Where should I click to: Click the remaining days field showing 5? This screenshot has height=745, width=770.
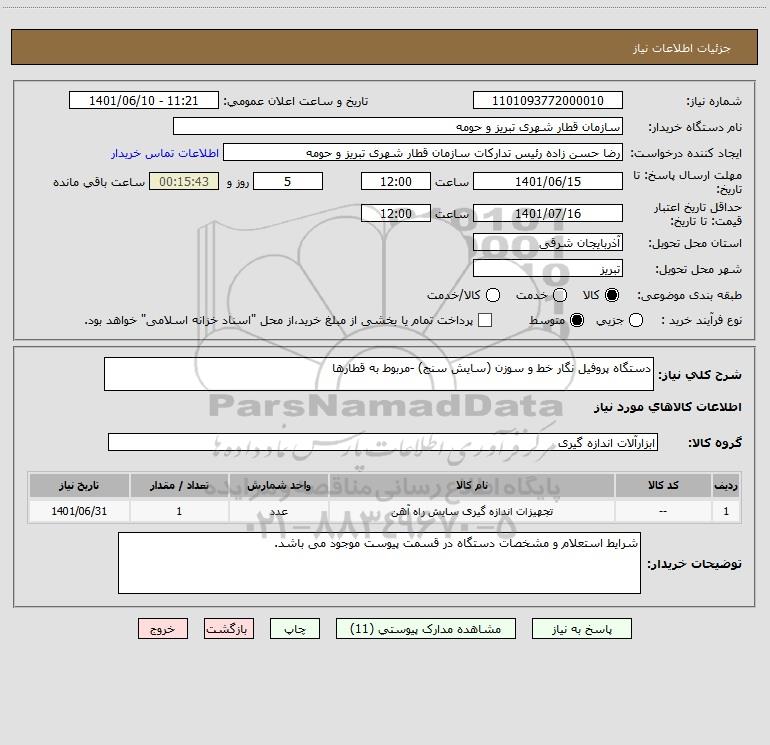288,181
